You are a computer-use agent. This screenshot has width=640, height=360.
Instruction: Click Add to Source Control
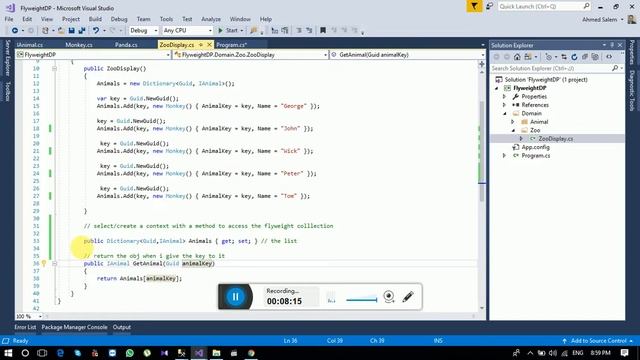coord(598,341)
